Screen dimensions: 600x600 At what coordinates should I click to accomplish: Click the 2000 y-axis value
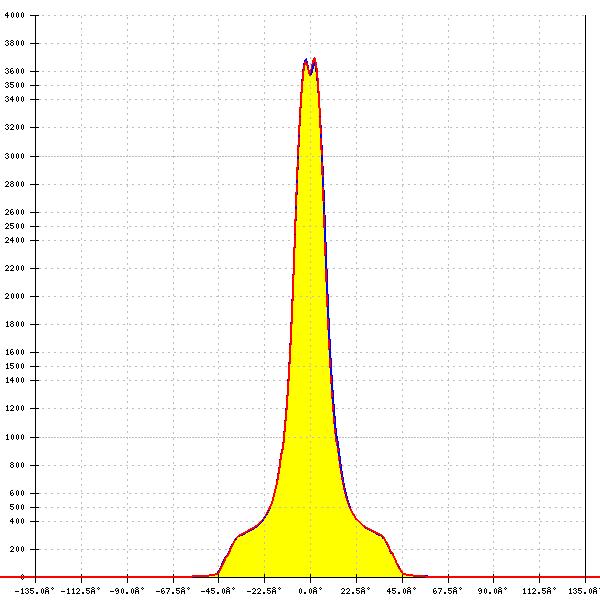[15, 296]
